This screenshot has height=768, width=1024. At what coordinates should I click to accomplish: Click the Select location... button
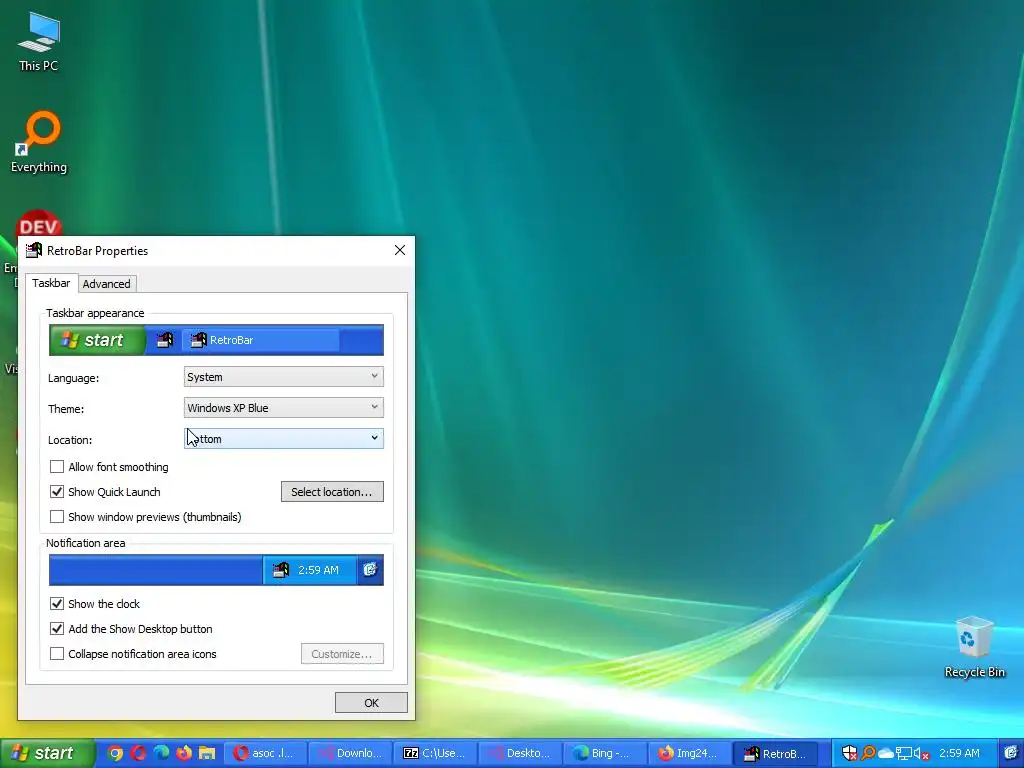pos(332,492)
